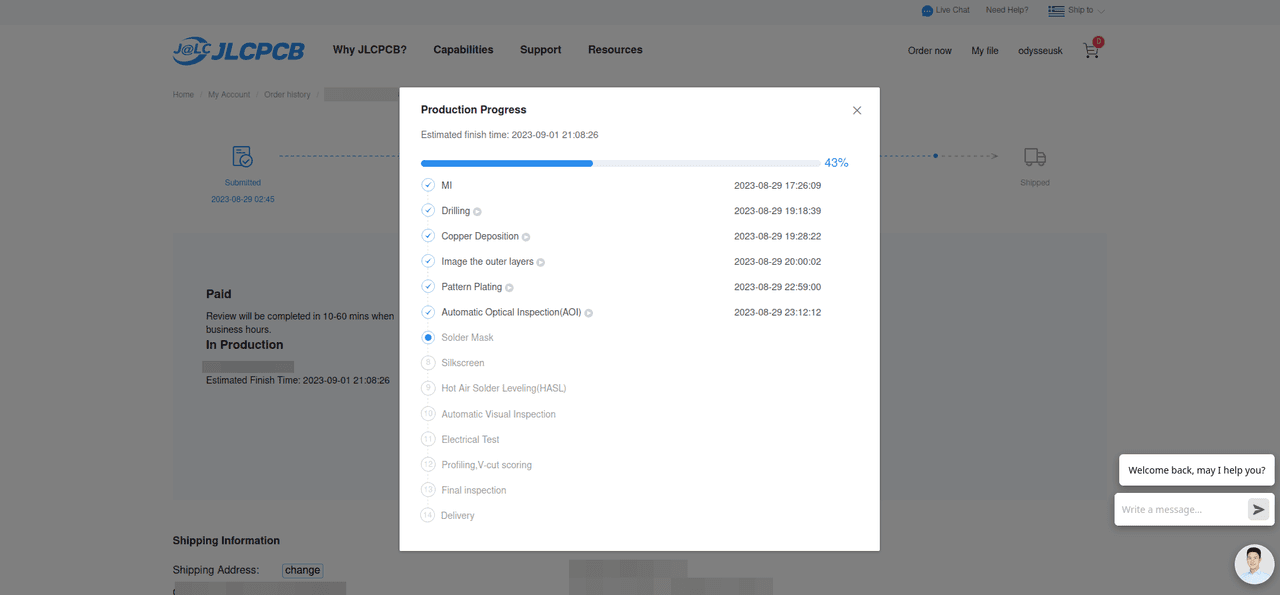The image size is (1280, 595).
Task: Close the Production Progress dialog
Action: pos(856,111)
